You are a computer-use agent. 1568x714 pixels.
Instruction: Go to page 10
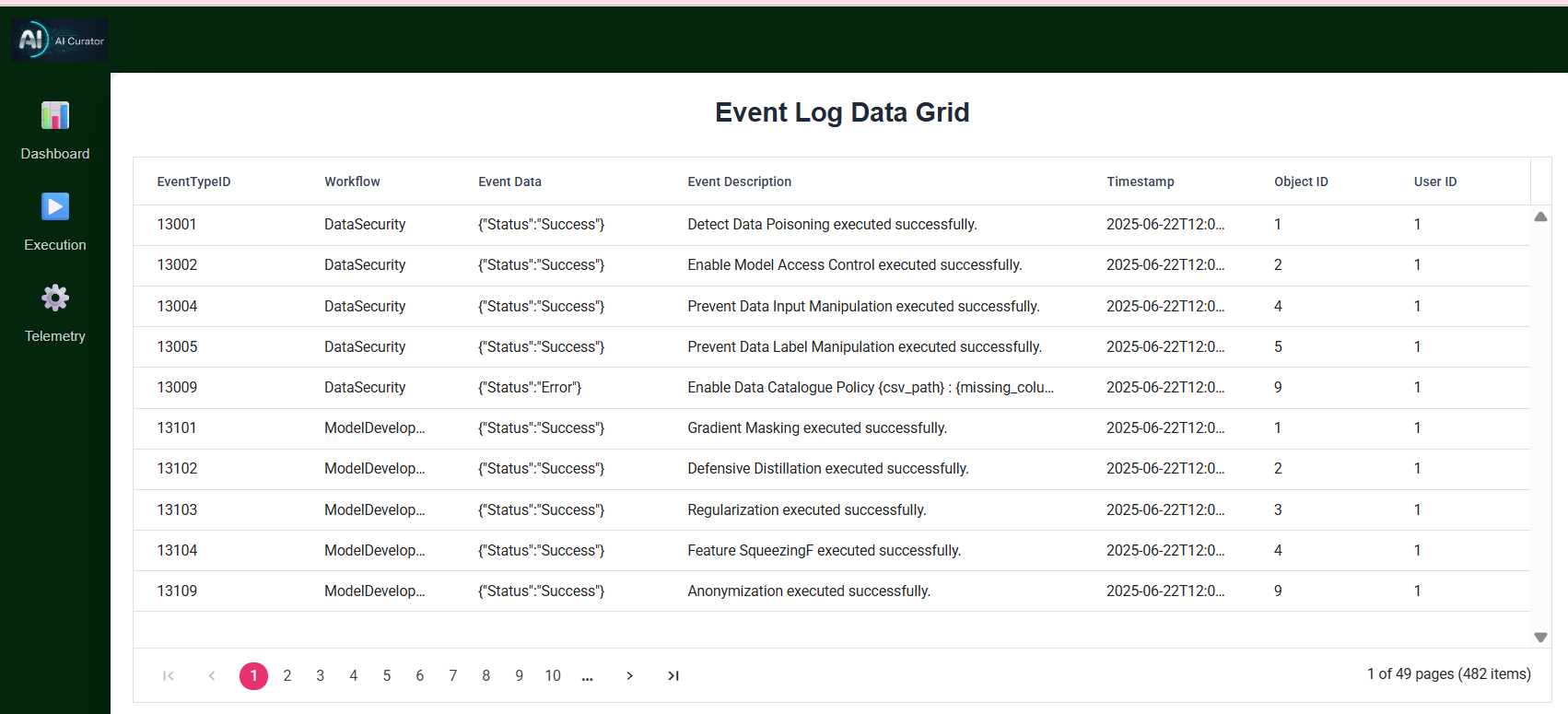(553, 675)
